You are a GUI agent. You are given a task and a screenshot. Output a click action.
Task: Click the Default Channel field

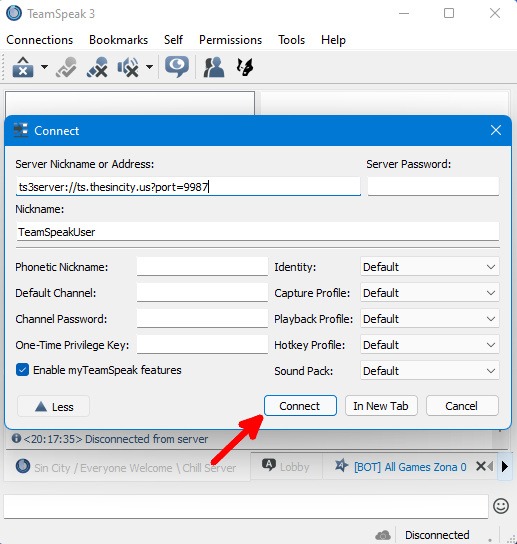pyautogui.click(x=202, y=292)
